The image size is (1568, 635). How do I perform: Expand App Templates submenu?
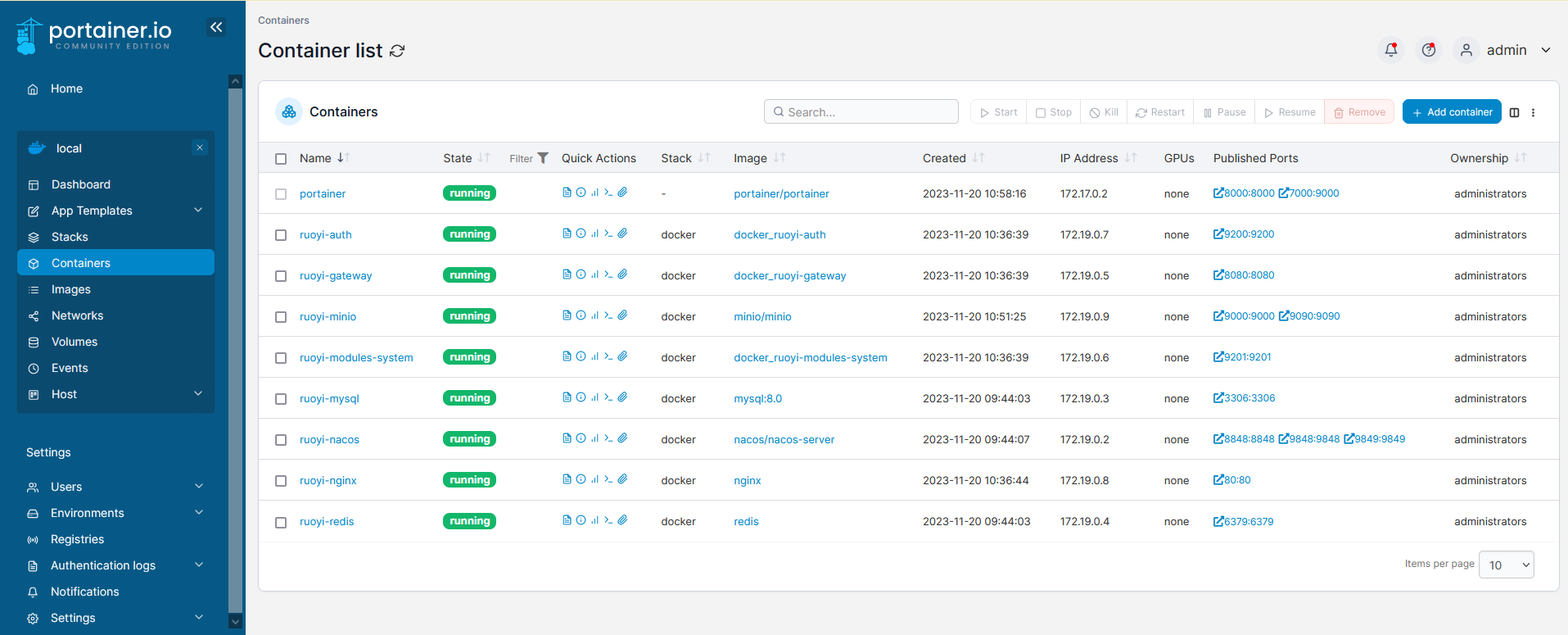tap(198, 211)
